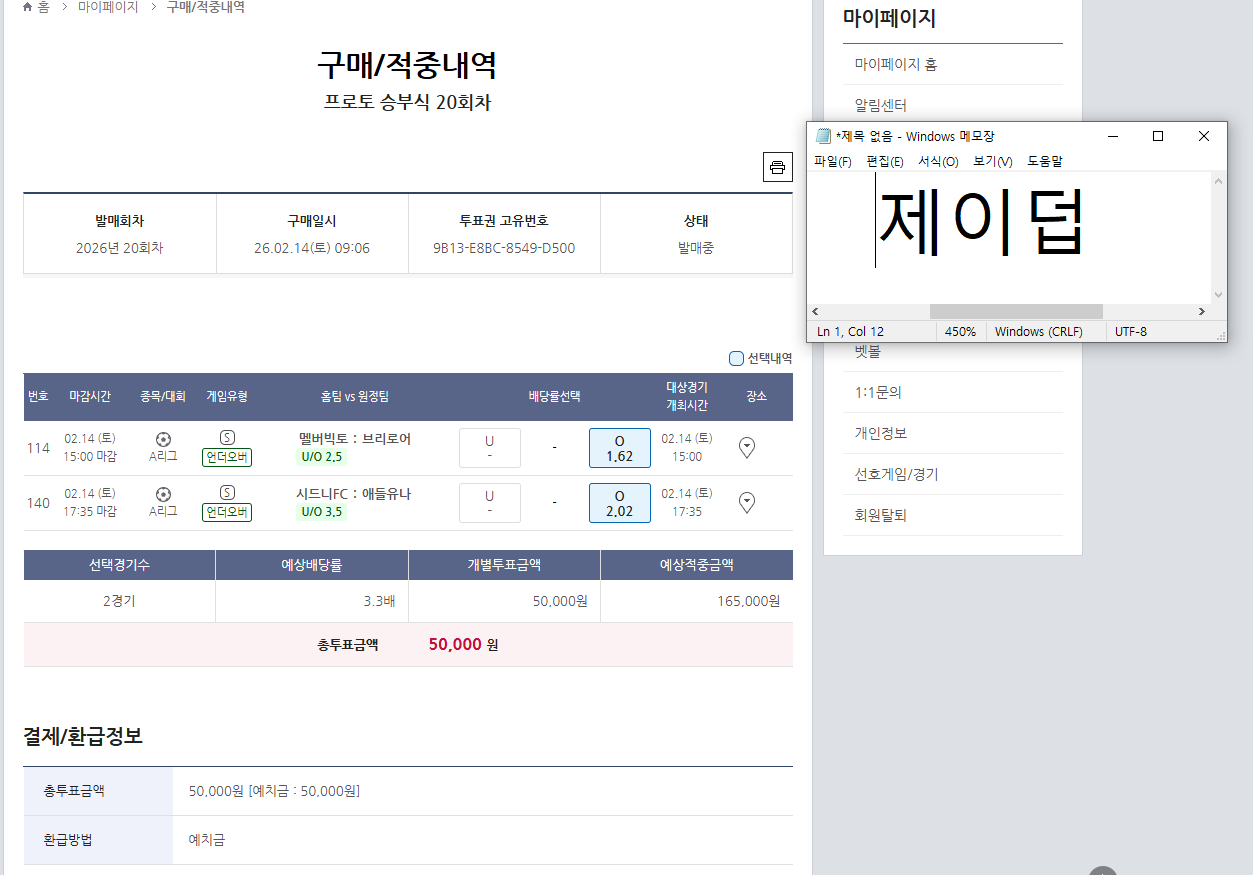
Task: Click the S game type icon for match 114
Action: [227, 437]
